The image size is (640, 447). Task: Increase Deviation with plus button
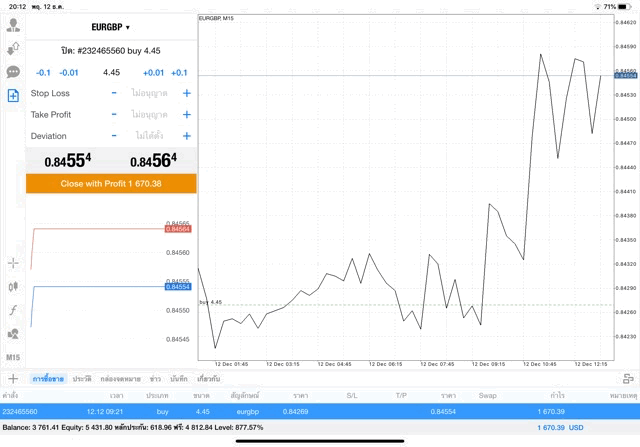click(x=187, y=136)
